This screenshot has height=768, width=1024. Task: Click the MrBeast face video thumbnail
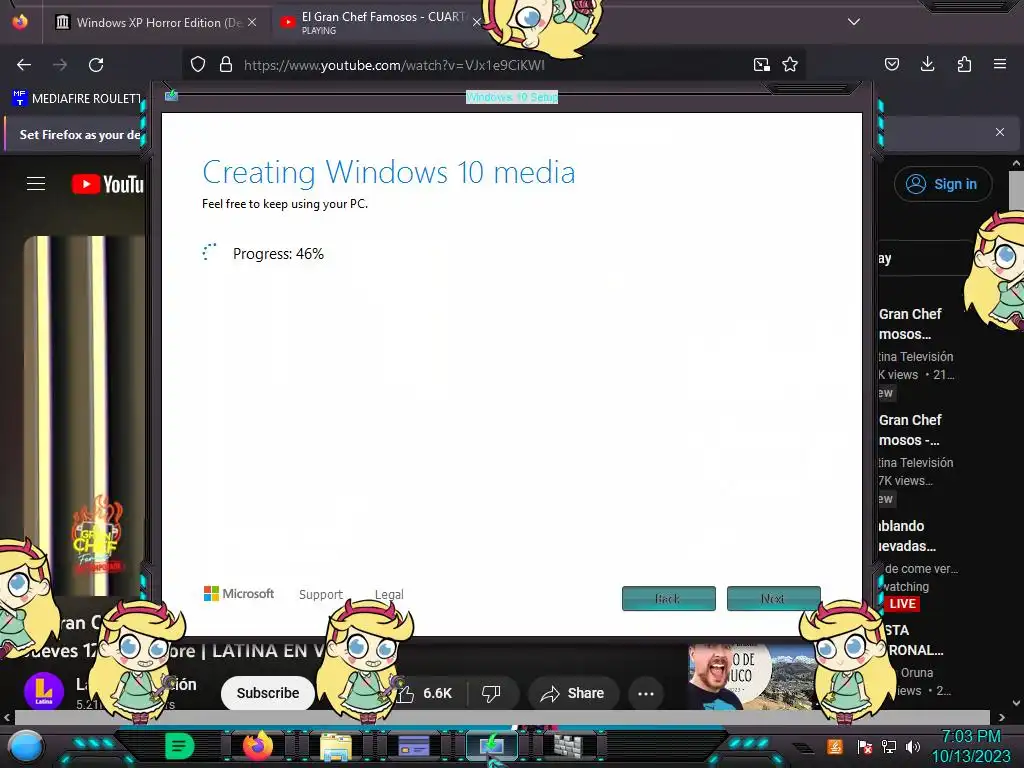tap(751, 676)
